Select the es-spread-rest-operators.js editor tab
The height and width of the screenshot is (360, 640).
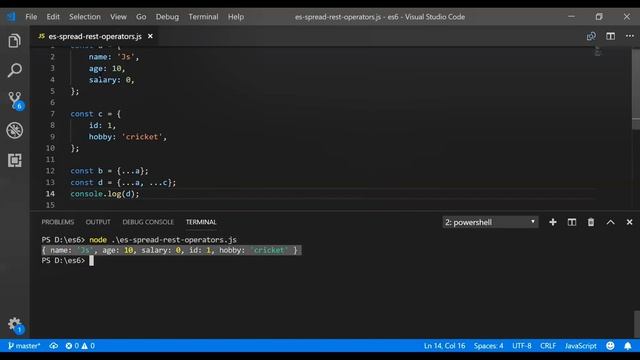point(95,36)
